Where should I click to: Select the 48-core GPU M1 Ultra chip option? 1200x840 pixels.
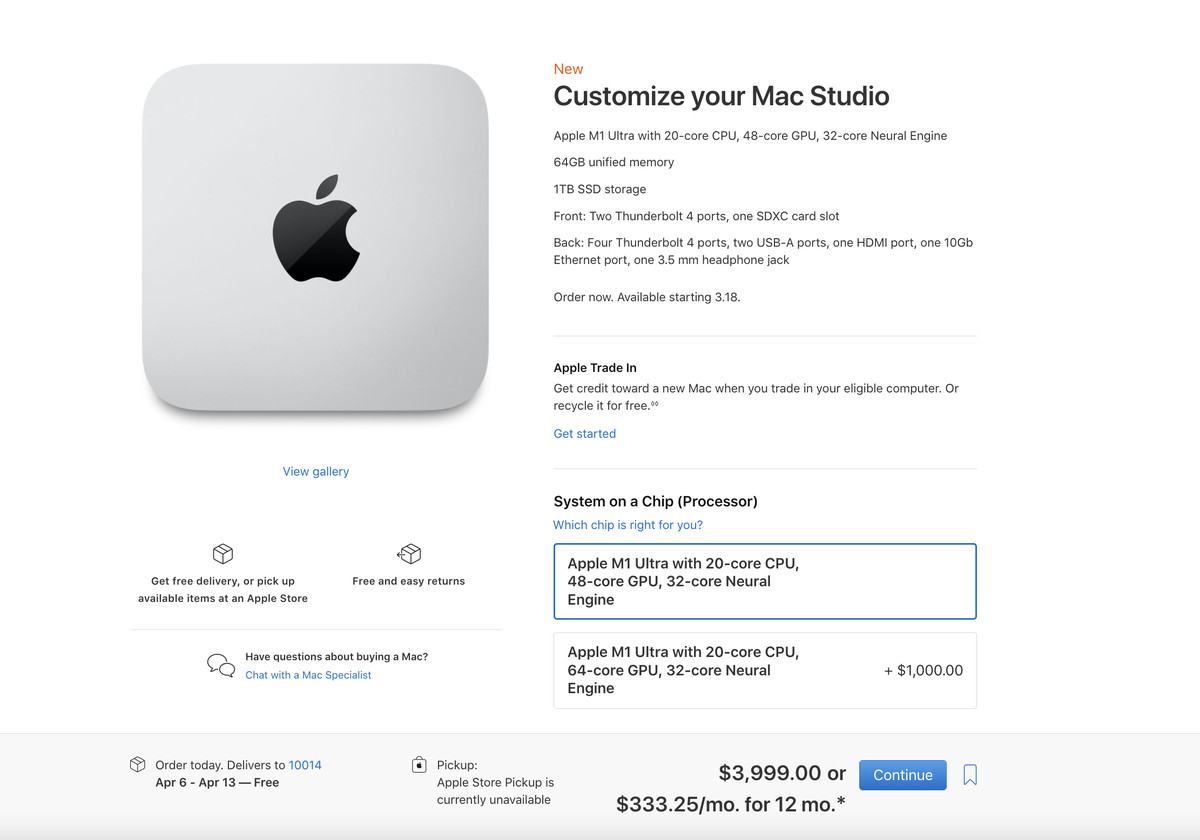[x=765, y=582]
